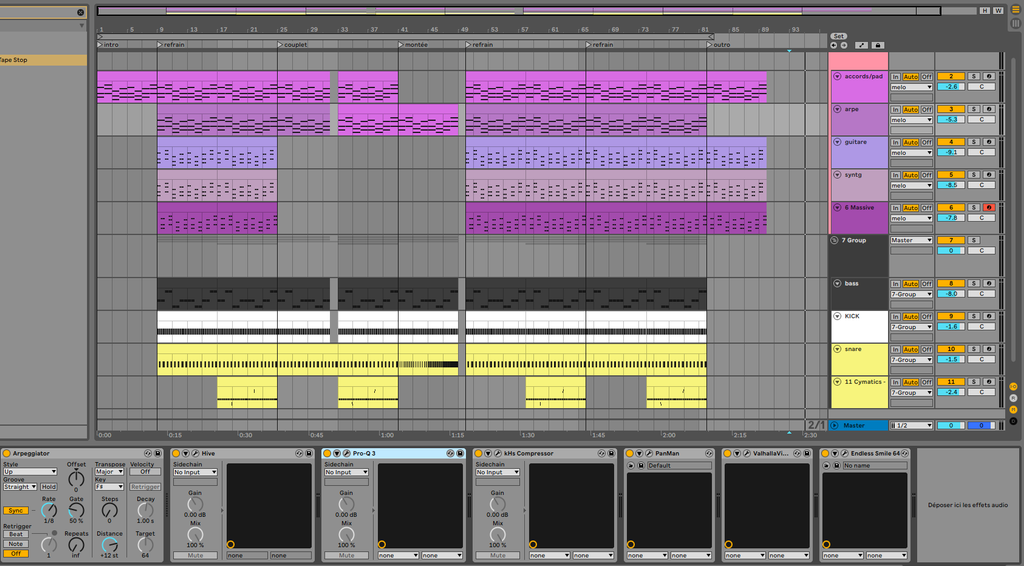Arm the 6 Massive track record button
This screenshot has height=566, width=1024.
point(989,207)
